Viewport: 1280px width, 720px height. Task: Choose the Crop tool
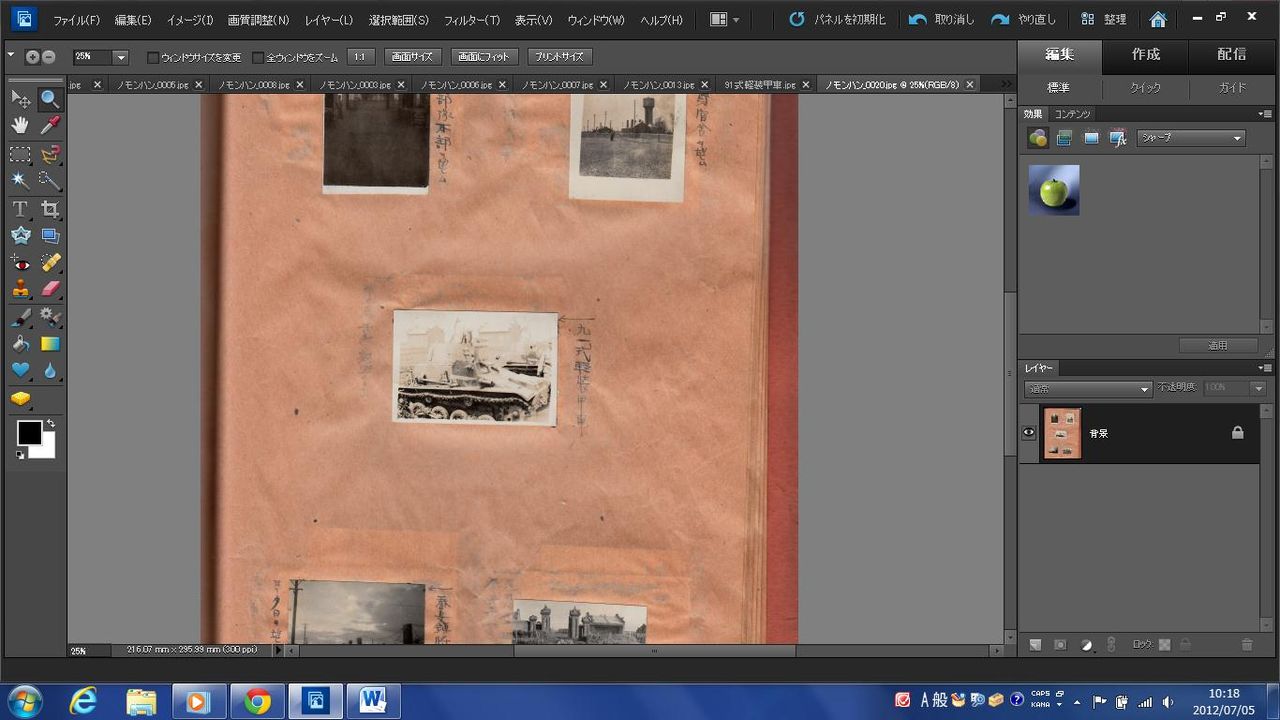tap(50, 209)
